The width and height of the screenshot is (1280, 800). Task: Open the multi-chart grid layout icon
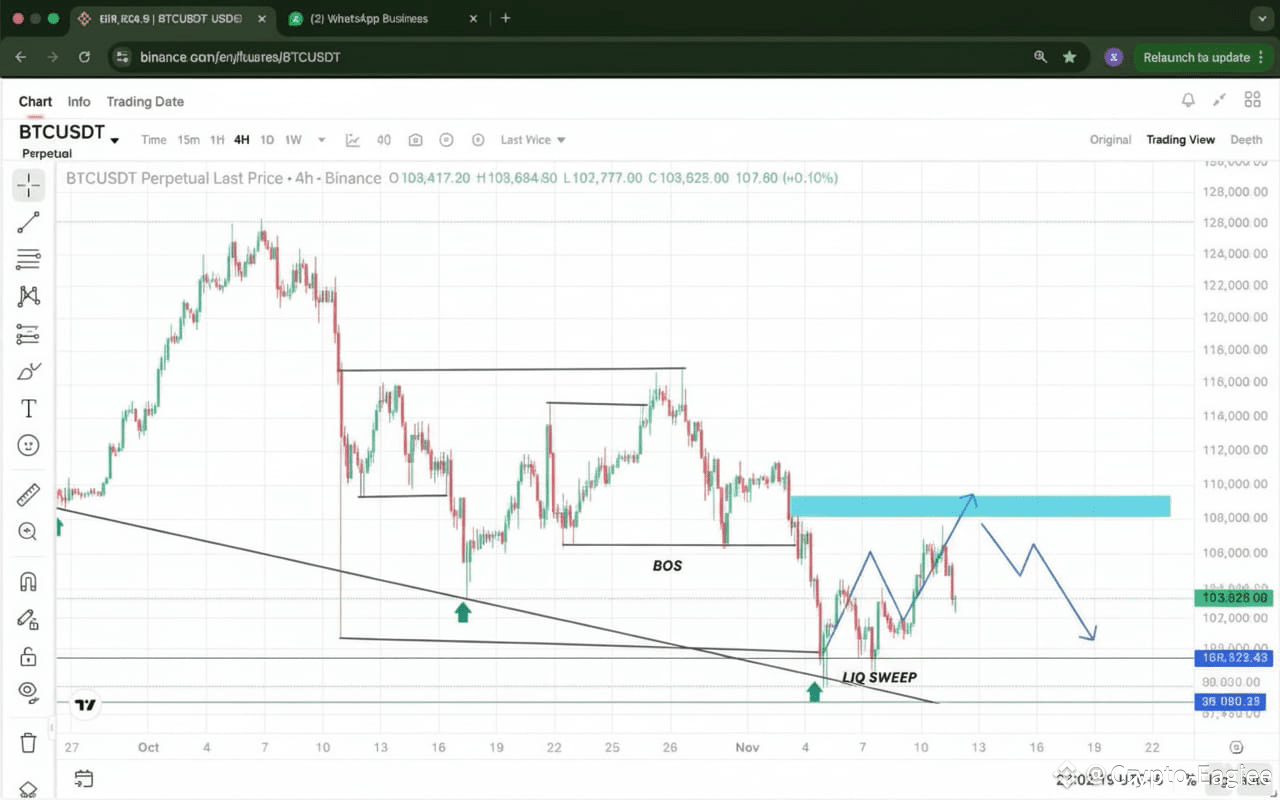(x=1252, y=100)
